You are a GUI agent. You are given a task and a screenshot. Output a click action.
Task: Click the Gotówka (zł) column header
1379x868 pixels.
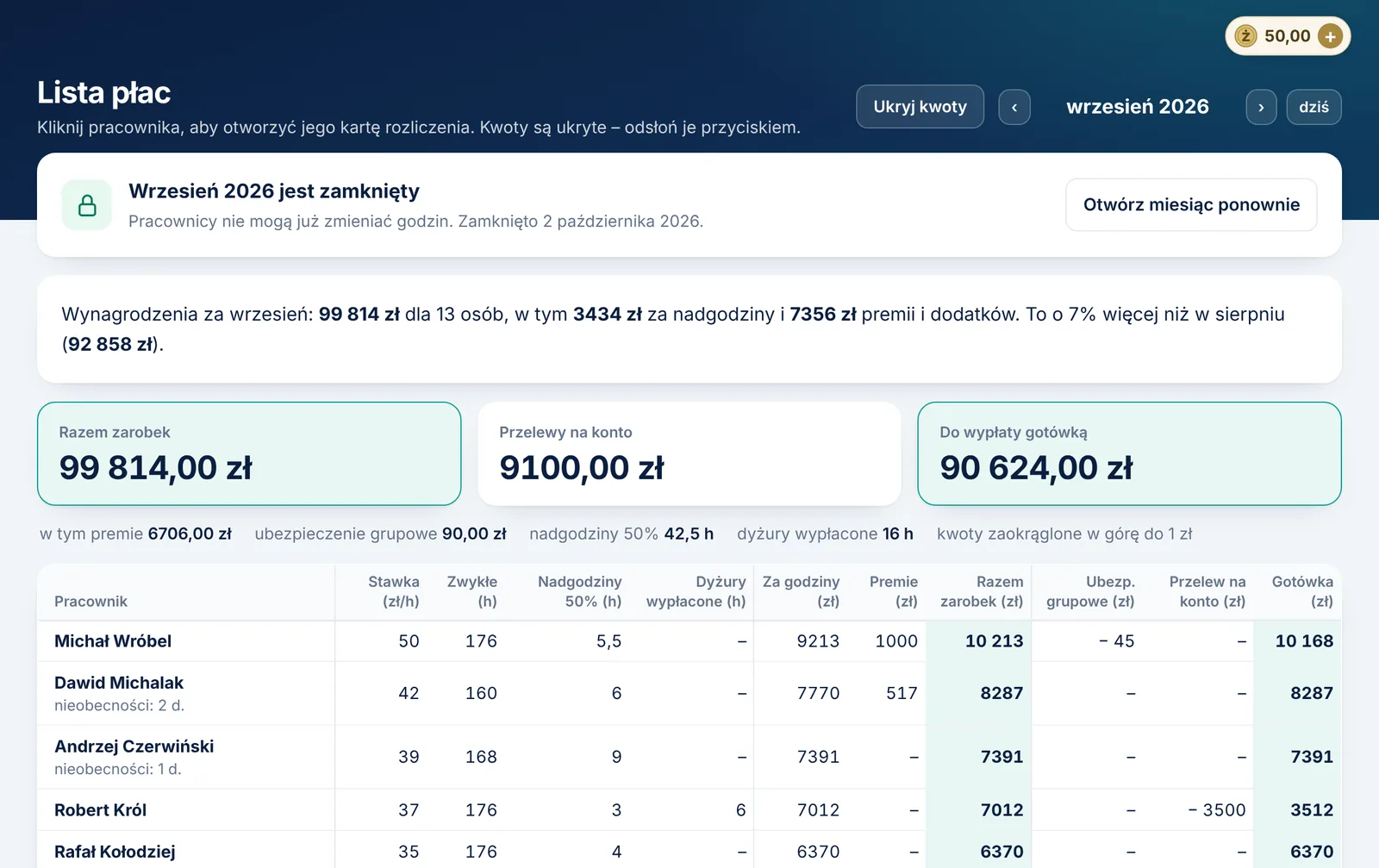pyautogui.click(x=1302, y=591)
